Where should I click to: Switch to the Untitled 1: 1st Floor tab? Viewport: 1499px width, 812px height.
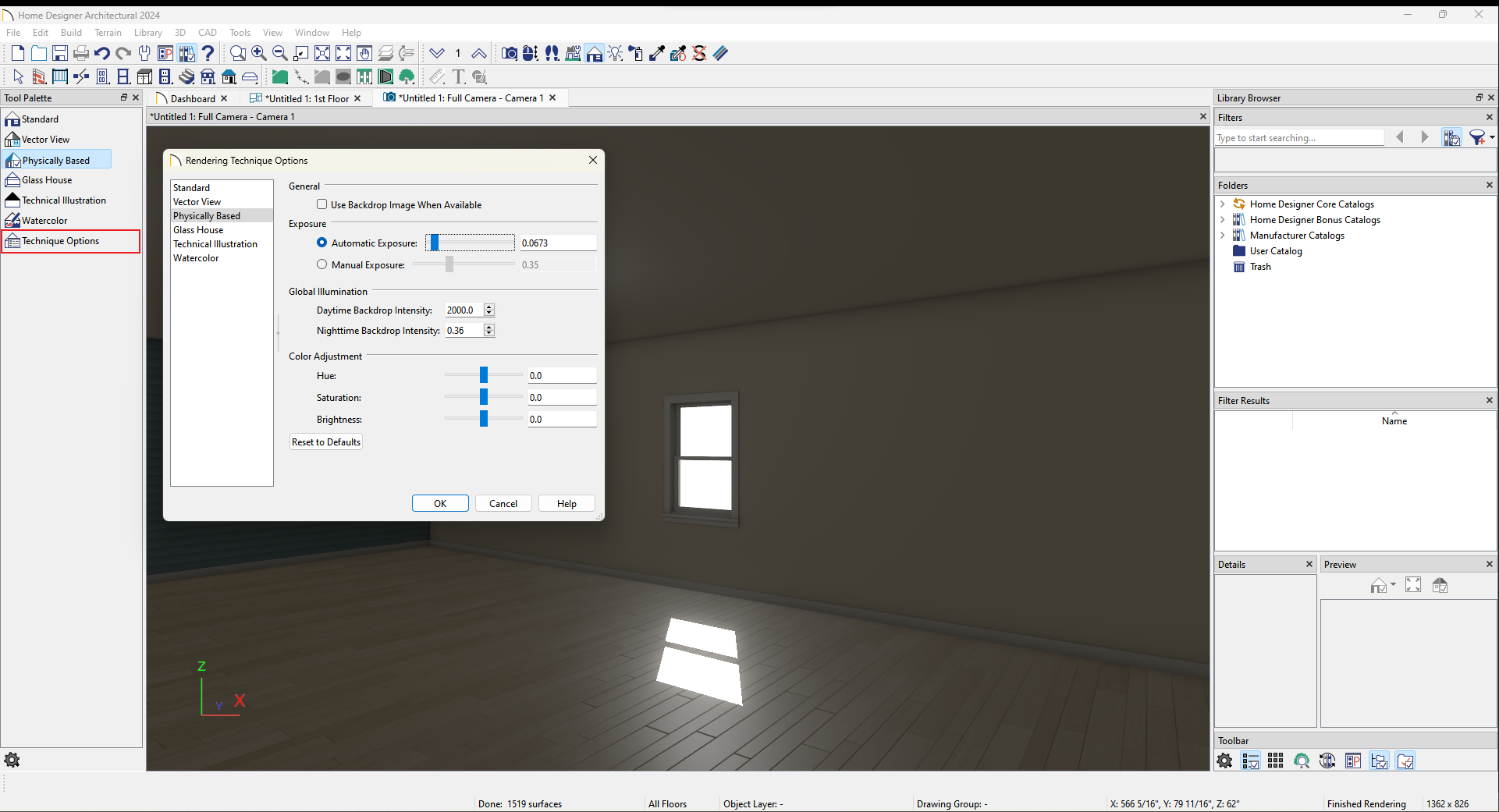(x=306, y=98)
